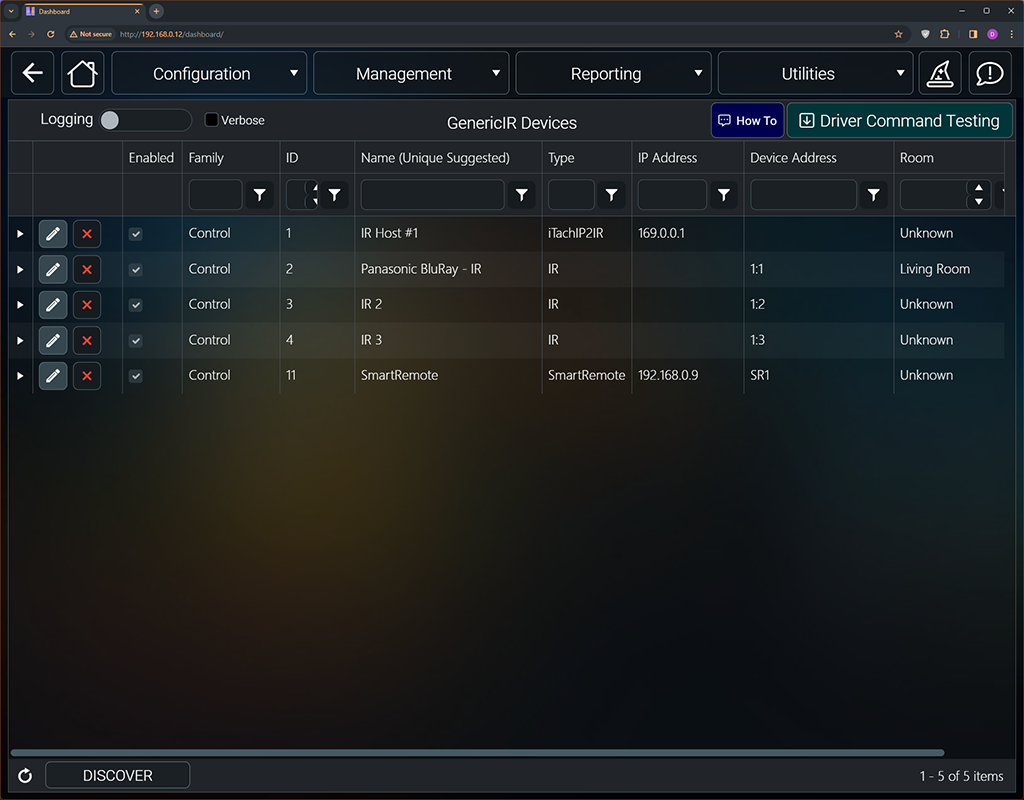The height and width of the screenshot is (800, 1024).
Task: Open the Configuration dropdown menu
Action: coord(209,73)
